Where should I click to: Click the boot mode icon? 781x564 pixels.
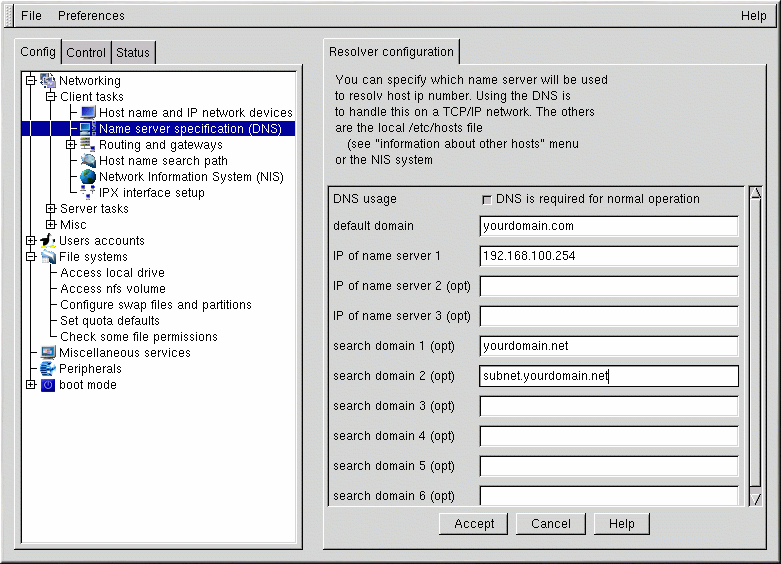coord(48,385)
